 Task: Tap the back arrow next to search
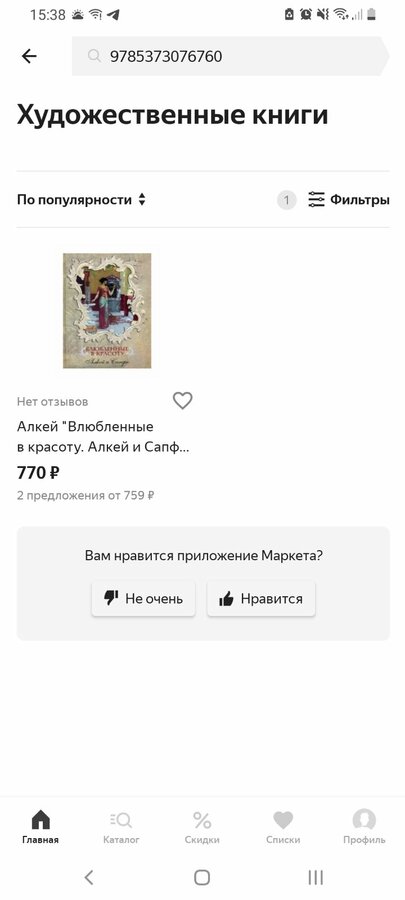click(x=29, y=56)
